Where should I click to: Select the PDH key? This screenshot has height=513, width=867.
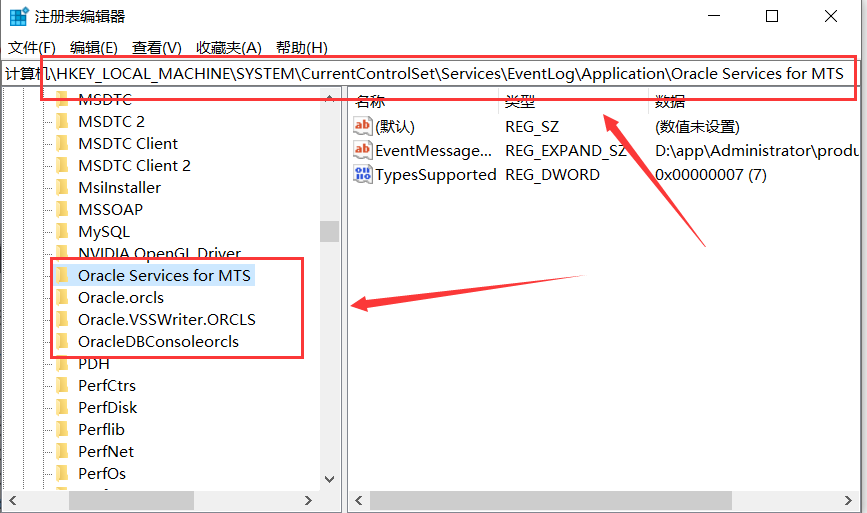pos(93,364)
